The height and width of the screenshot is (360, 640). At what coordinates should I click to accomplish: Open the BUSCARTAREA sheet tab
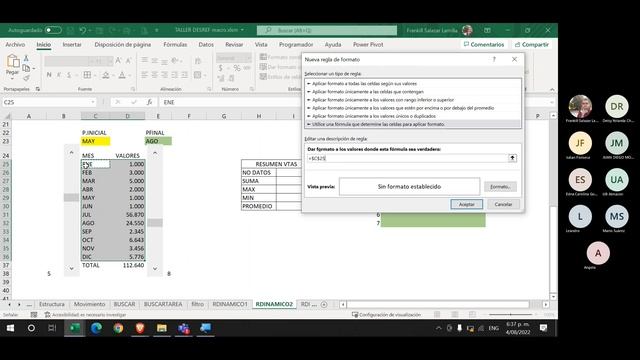pos(163,304)
